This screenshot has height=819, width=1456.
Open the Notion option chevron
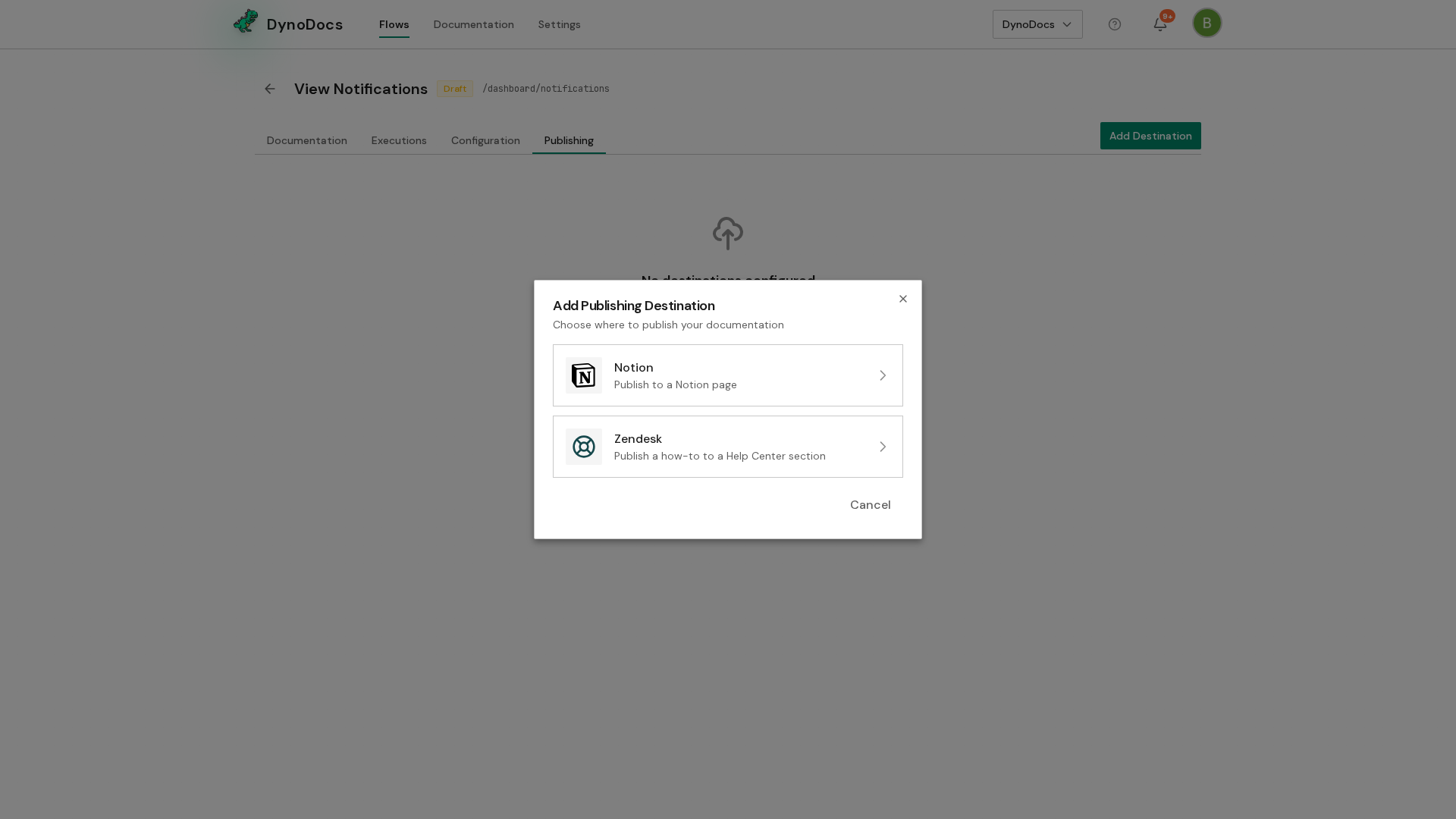(883, 375)
